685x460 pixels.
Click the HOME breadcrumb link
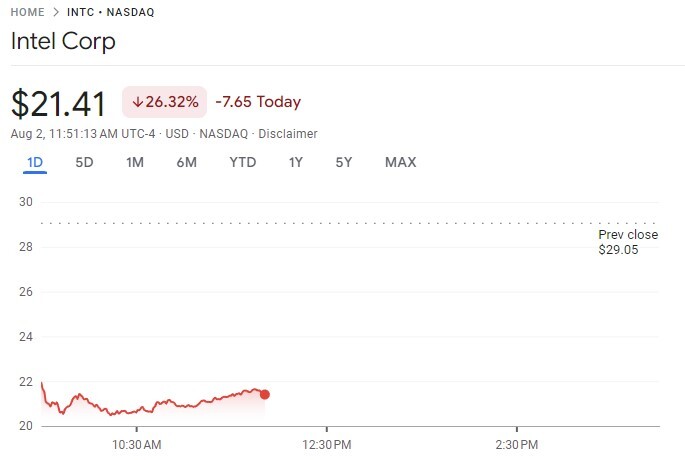[28, 12]
